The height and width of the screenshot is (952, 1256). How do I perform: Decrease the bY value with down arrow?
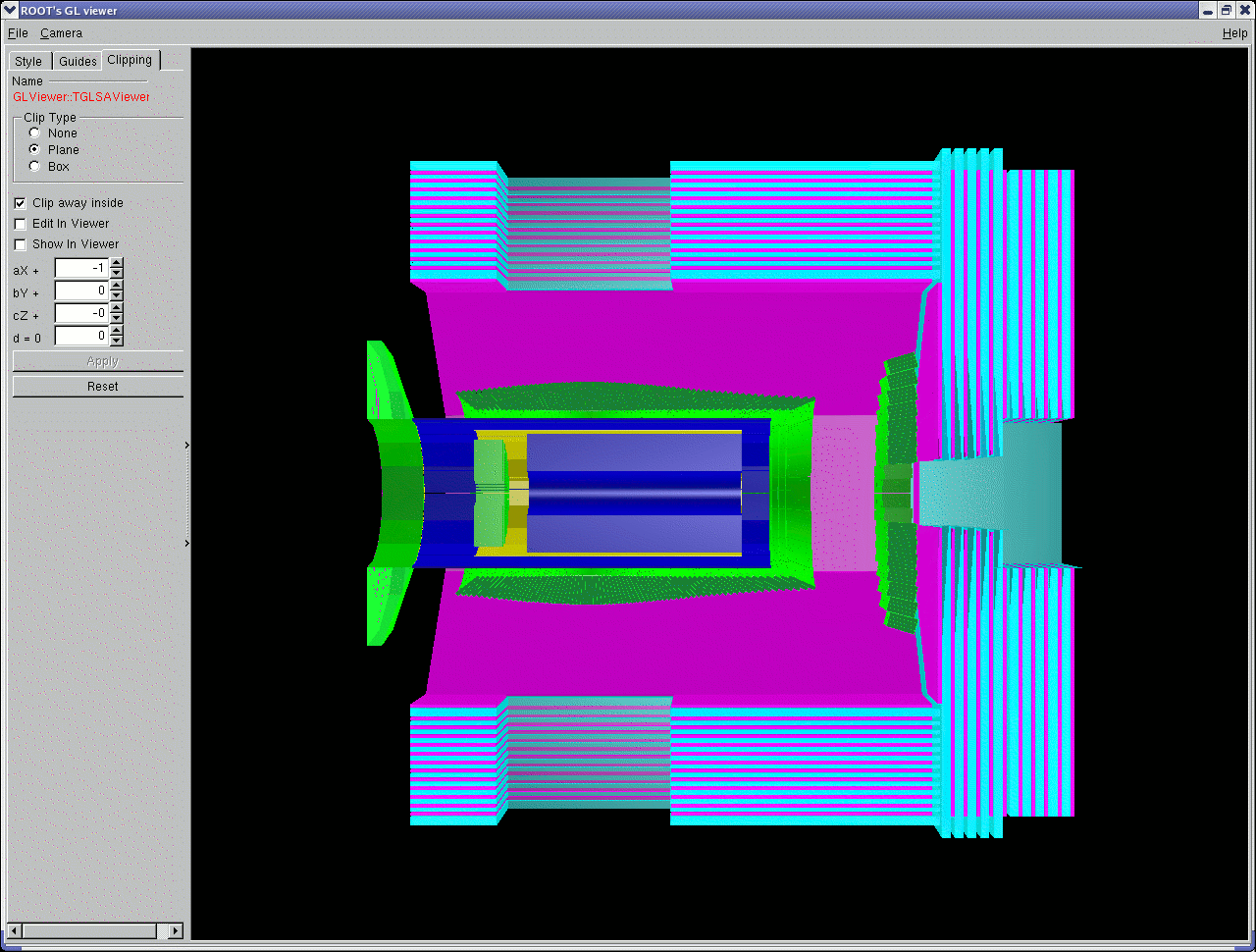[x=117, y=295]
